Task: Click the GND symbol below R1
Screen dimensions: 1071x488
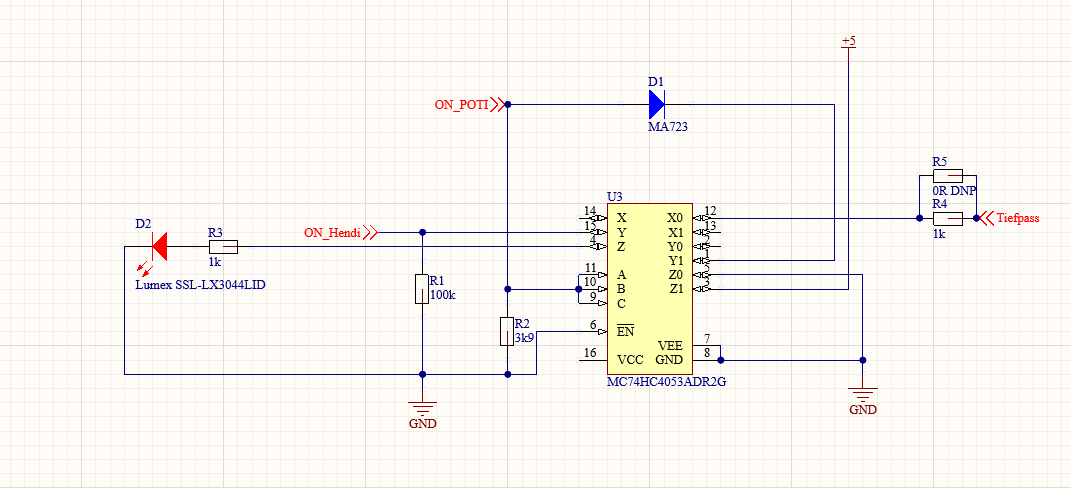Action: click(422, 409)
